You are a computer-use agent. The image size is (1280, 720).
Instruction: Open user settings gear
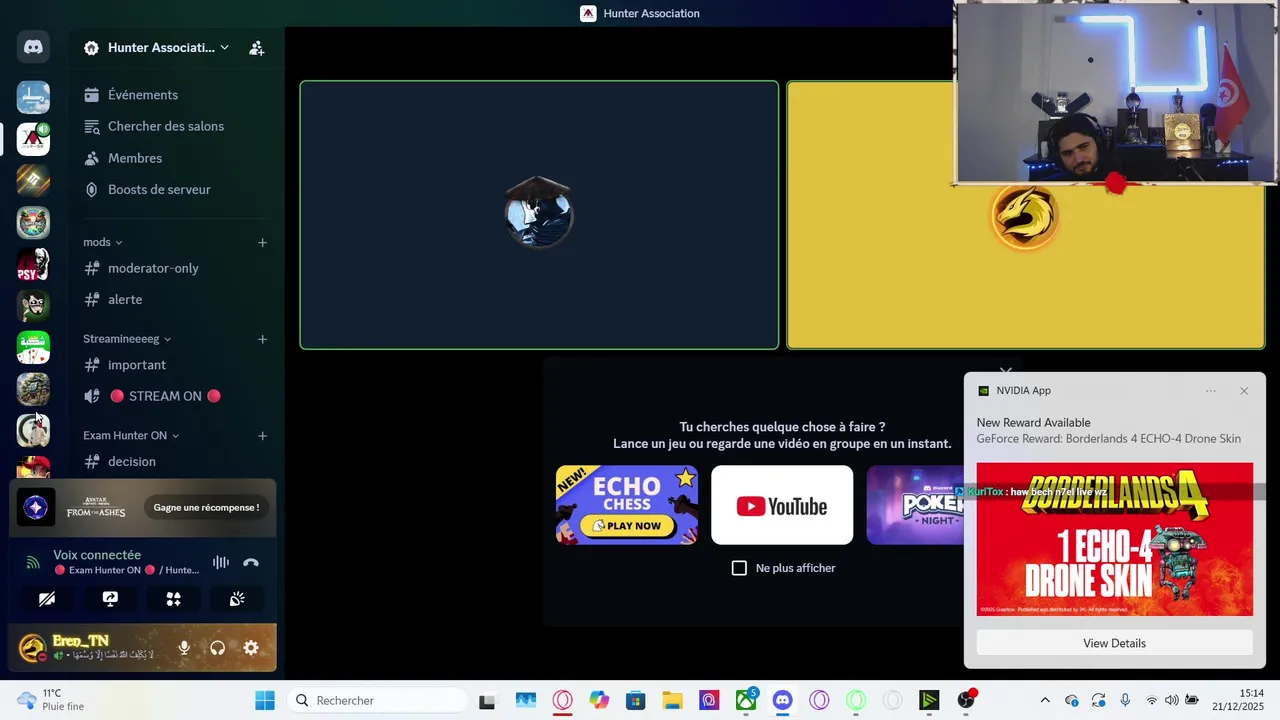[251, 648]
